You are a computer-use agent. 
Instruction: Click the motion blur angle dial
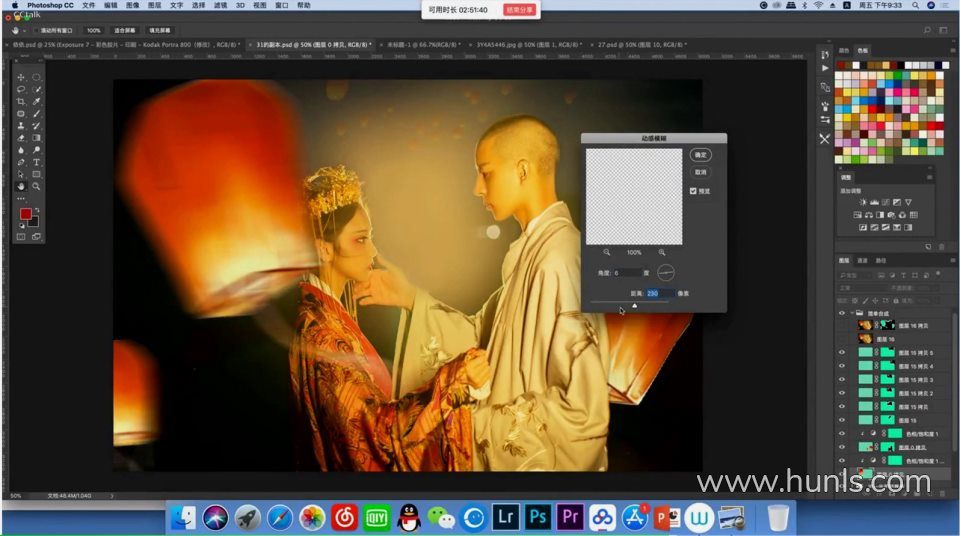(x=666, y=273)
